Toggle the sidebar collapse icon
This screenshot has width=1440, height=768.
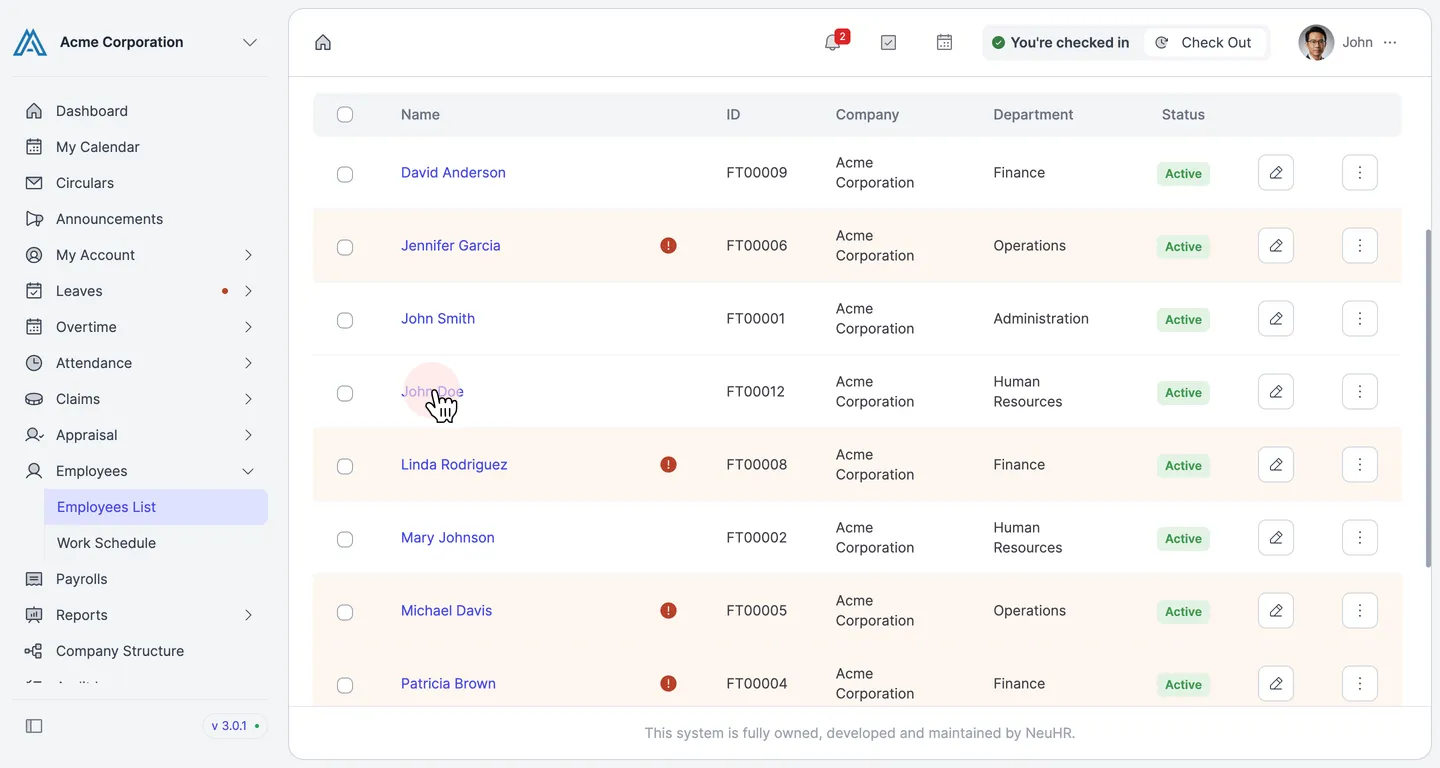point(34,726)
